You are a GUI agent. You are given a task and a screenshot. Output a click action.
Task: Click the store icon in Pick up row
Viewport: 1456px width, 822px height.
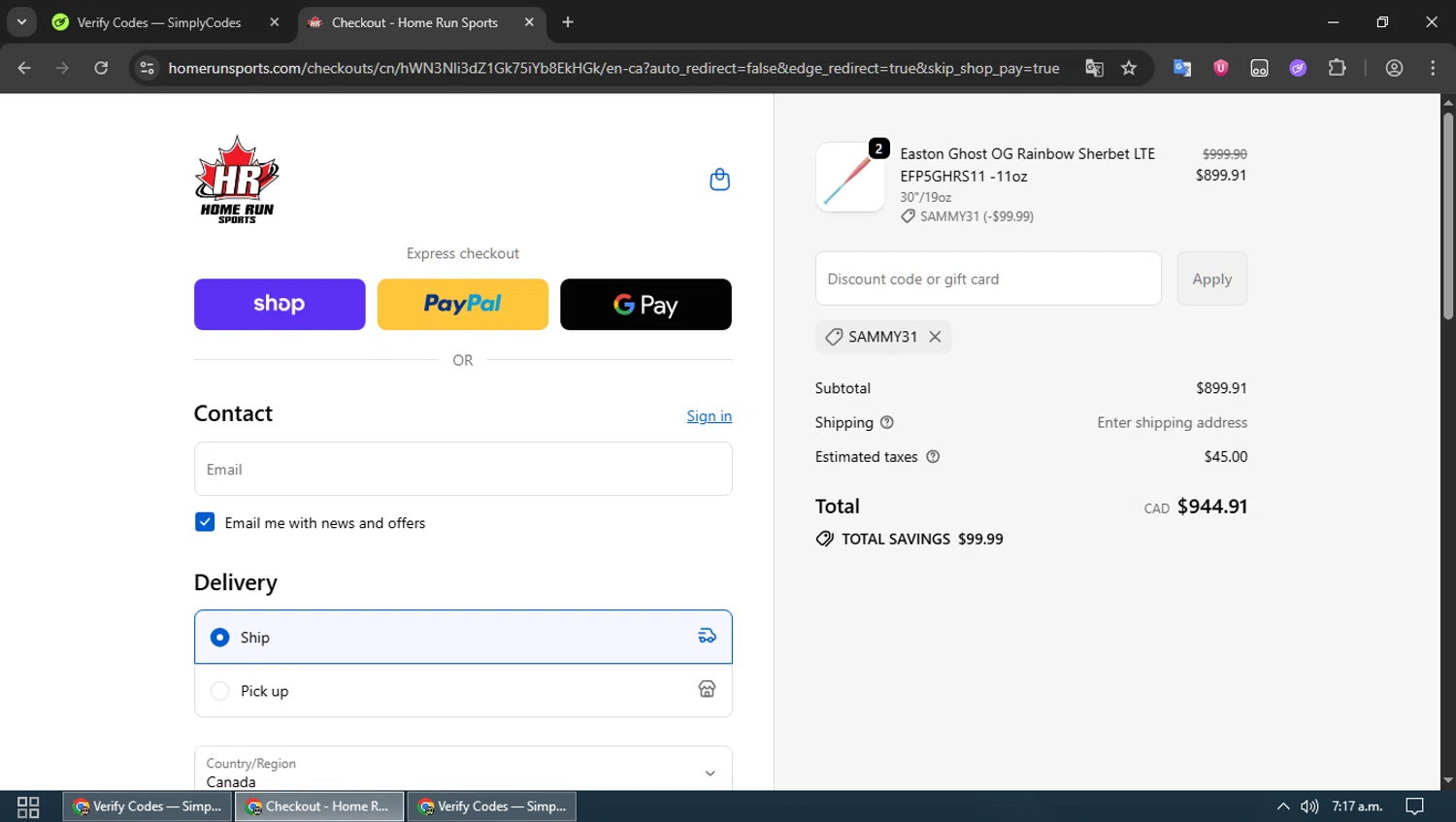tap(707, 689)
